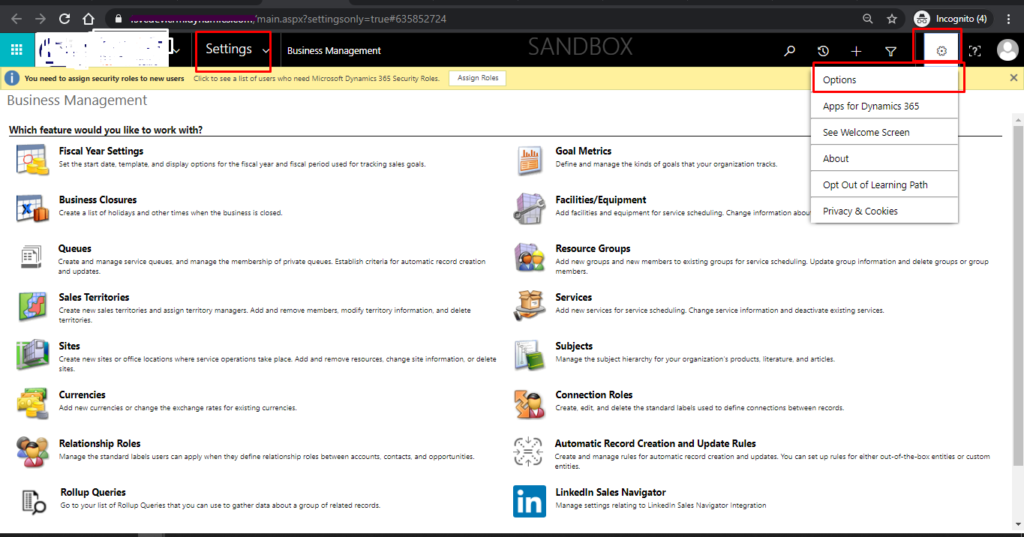1024x537 pixels.
Task: Open the Queues link
Action: coord(74,249)
